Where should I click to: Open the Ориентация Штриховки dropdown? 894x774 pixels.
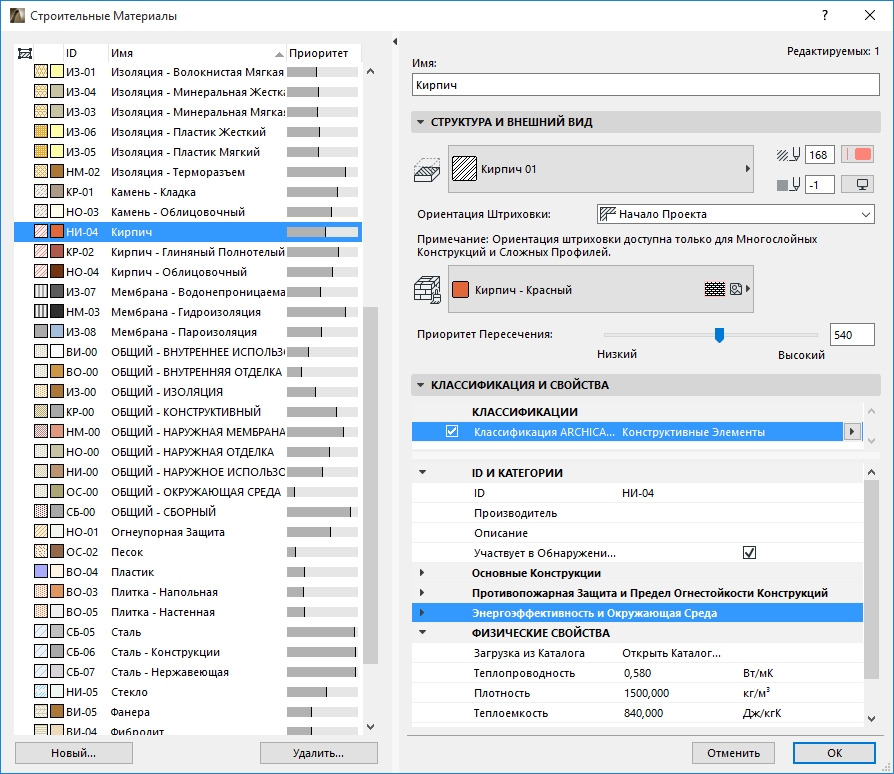click(735, 214)
